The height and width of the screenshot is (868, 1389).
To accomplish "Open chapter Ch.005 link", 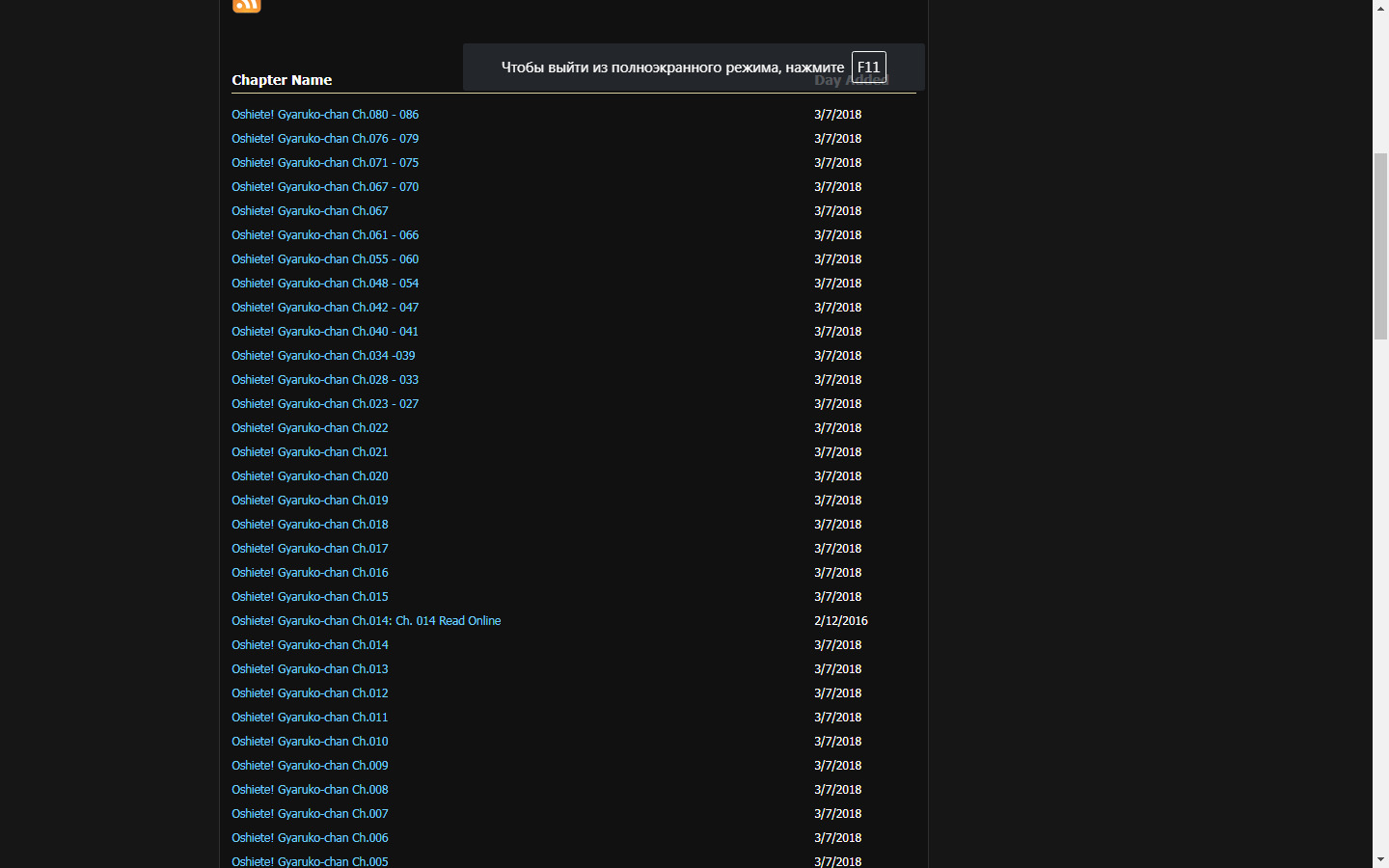I will point(310,861).
